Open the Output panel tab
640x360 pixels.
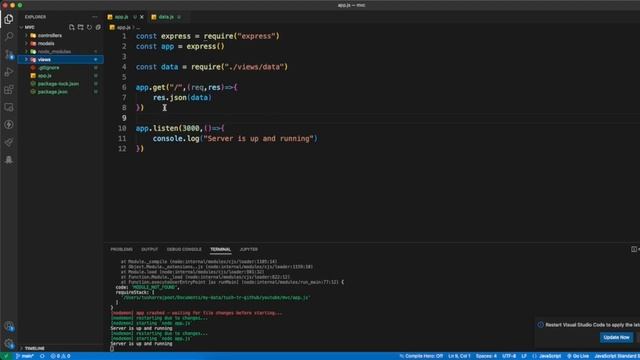[x=149, y=249]
